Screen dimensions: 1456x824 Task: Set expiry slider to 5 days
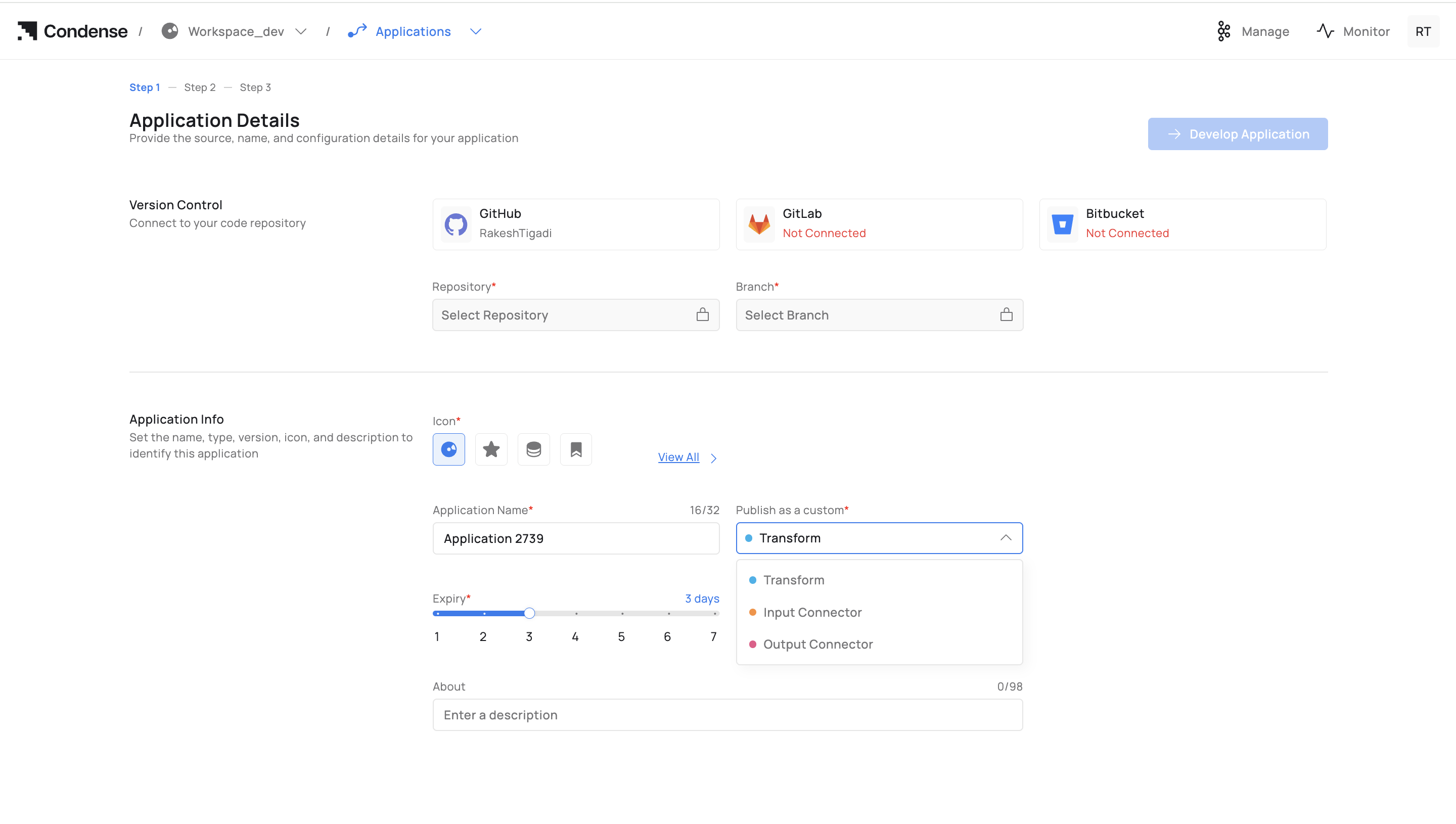tap(622, 614)
